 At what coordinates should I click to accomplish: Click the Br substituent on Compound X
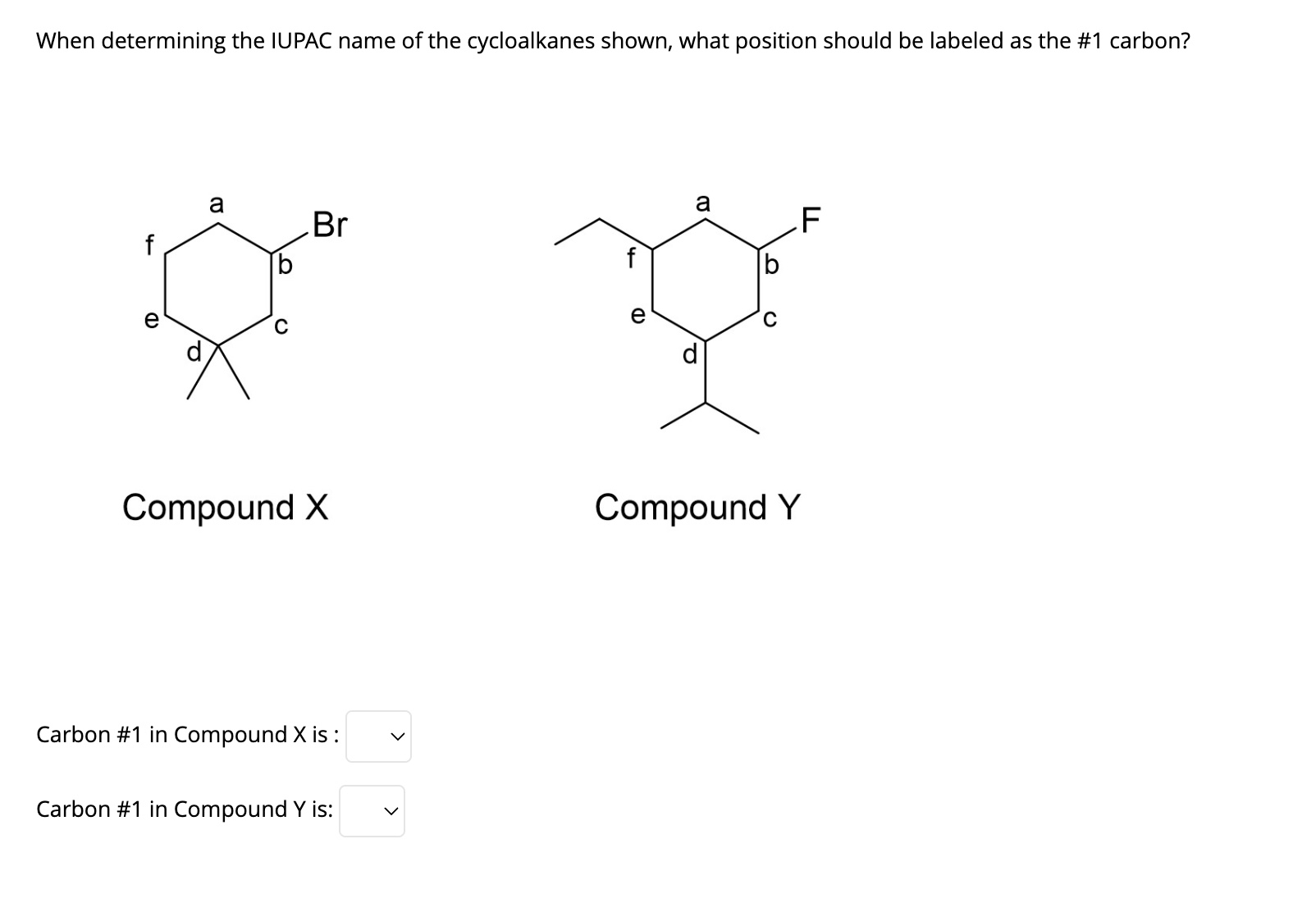point(330,223)
